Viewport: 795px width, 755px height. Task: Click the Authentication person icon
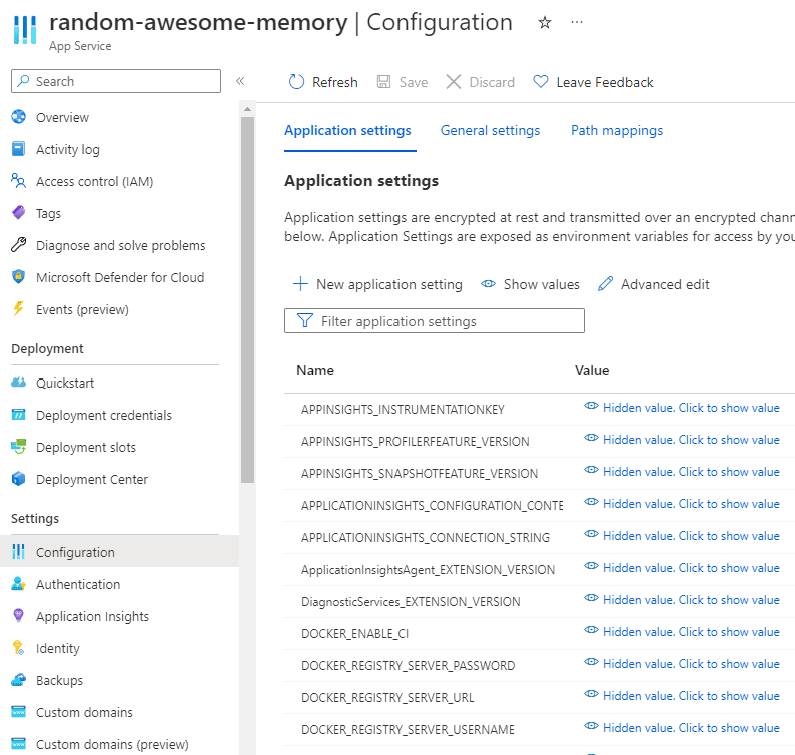click(19, 584)
